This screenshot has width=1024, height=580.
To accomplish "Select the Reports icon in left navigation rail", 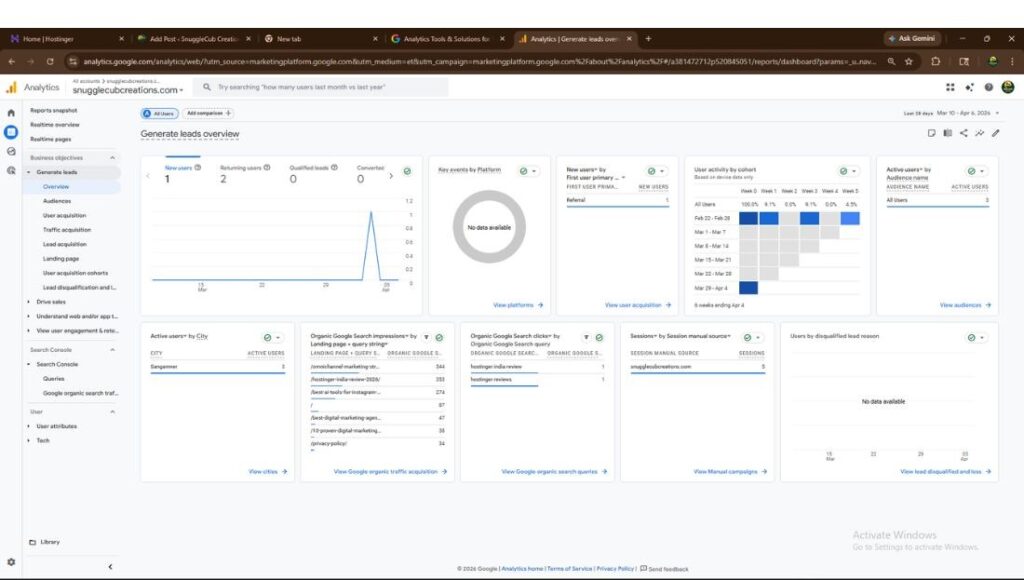I will [x=10, y=131].
